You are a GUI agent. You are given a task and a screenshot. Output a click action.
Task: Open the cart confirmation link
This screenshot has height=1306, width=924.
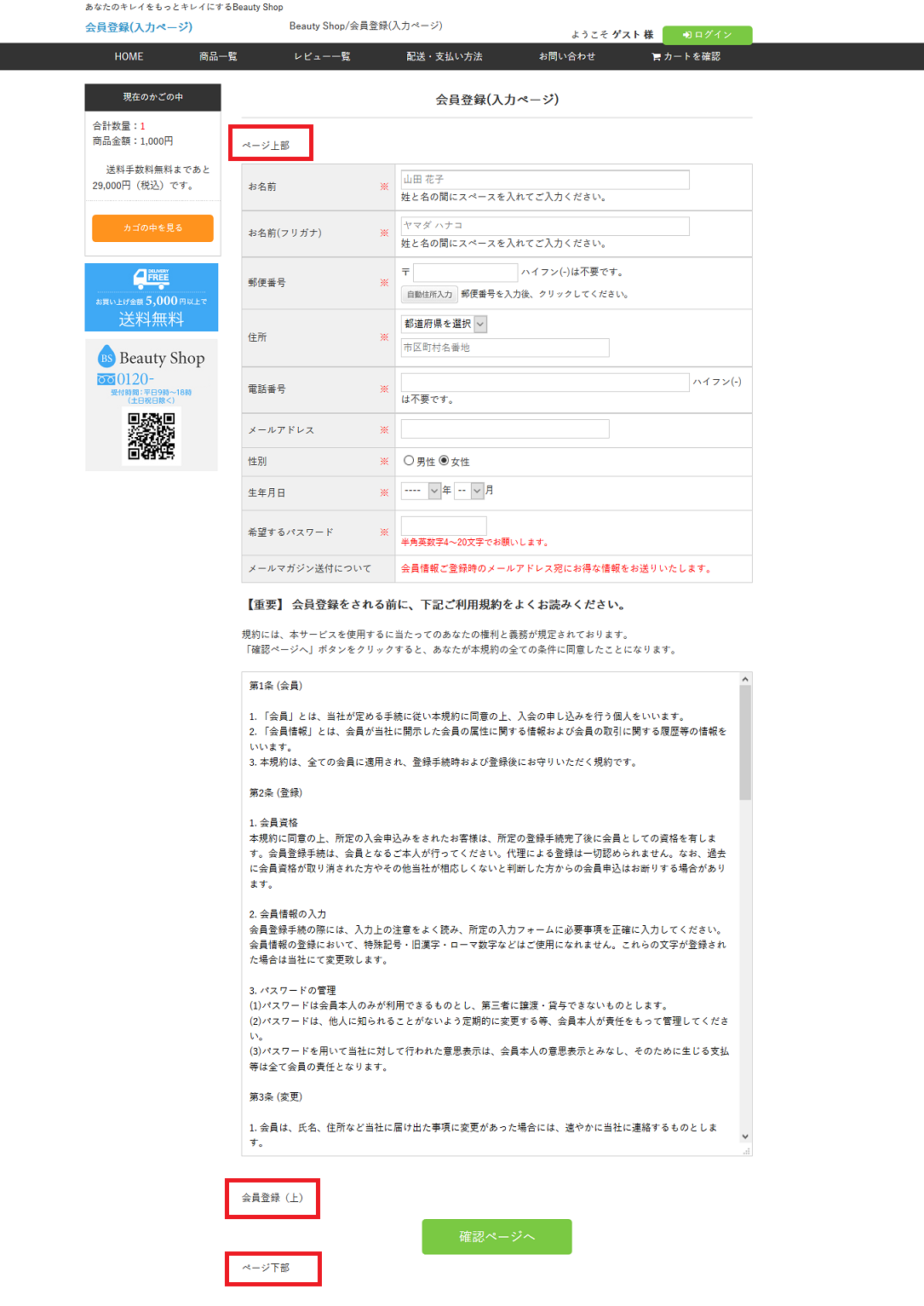click(x=686, y=57)
